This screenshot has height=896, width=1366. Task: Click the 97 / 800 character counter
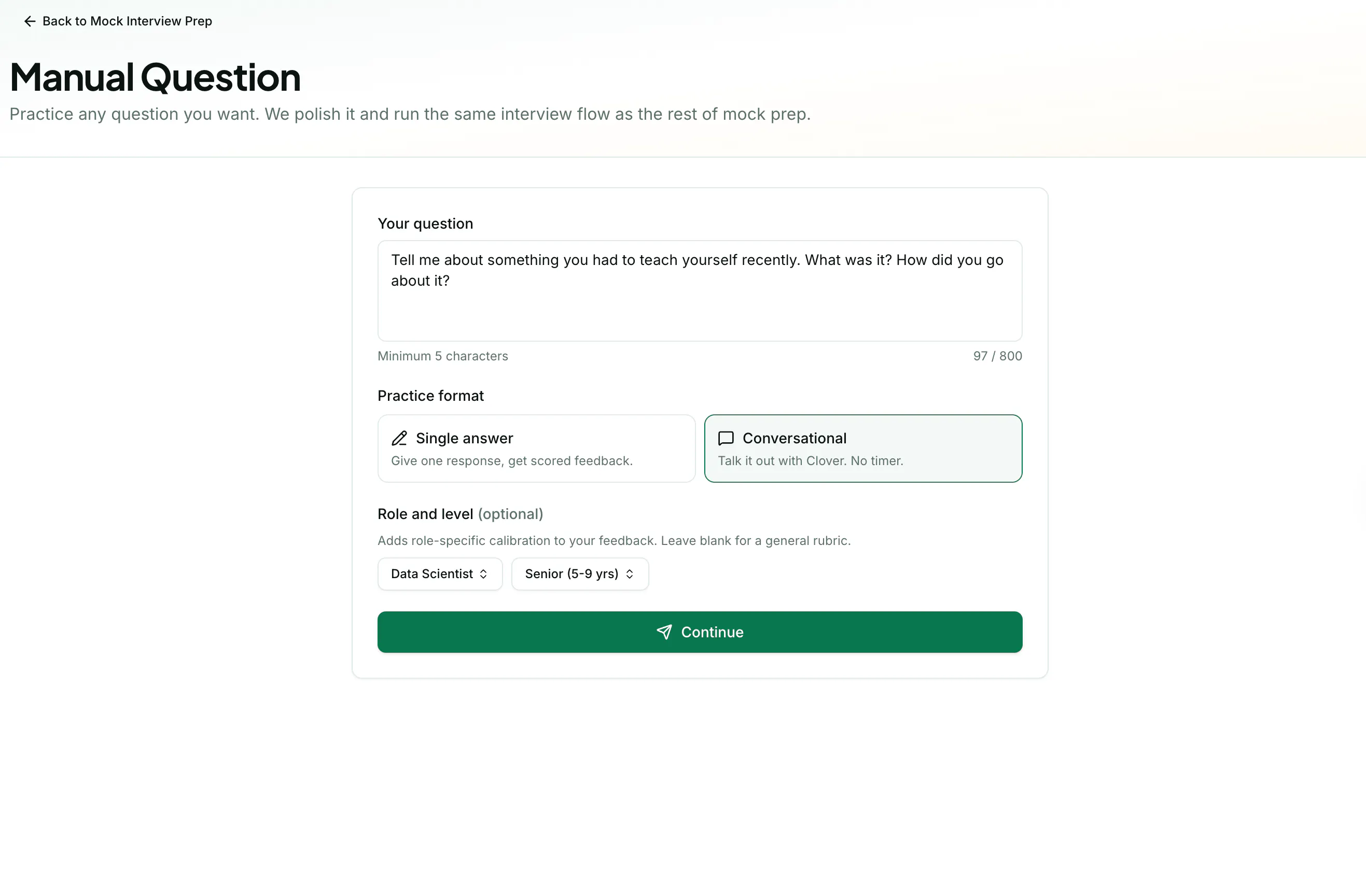(997, 356)
